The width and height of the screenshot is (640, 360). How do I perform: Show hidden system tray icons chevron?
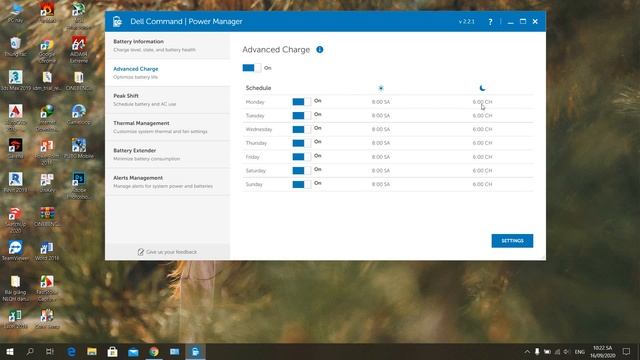click(x=527, y=351)
